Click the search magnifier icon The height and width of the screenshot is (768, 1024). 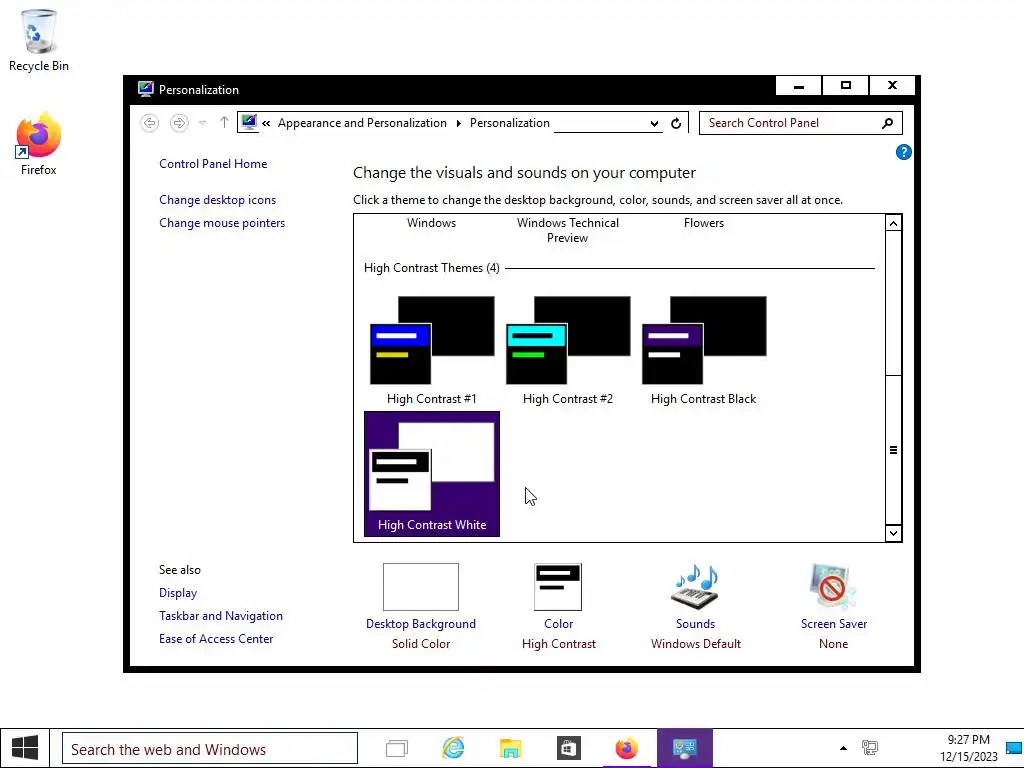coord(887,123)
